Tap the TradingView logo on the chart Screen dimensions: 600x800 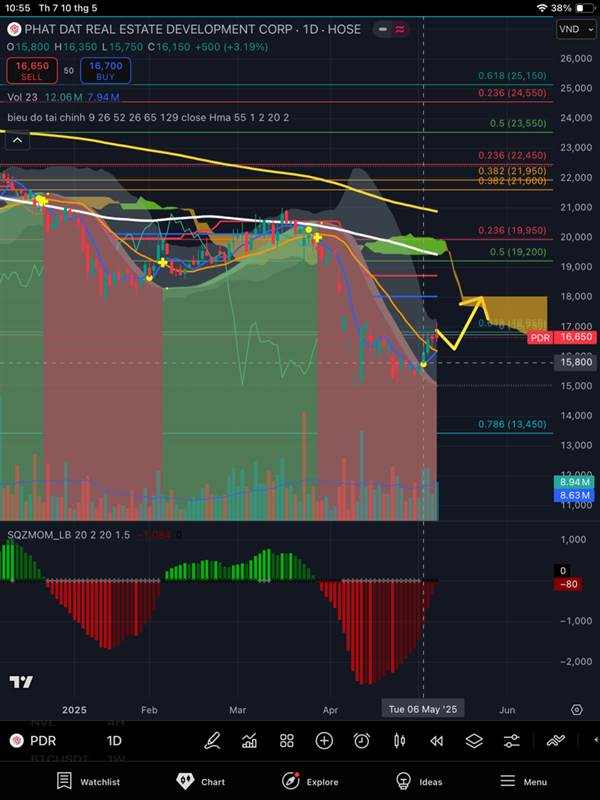21,682
